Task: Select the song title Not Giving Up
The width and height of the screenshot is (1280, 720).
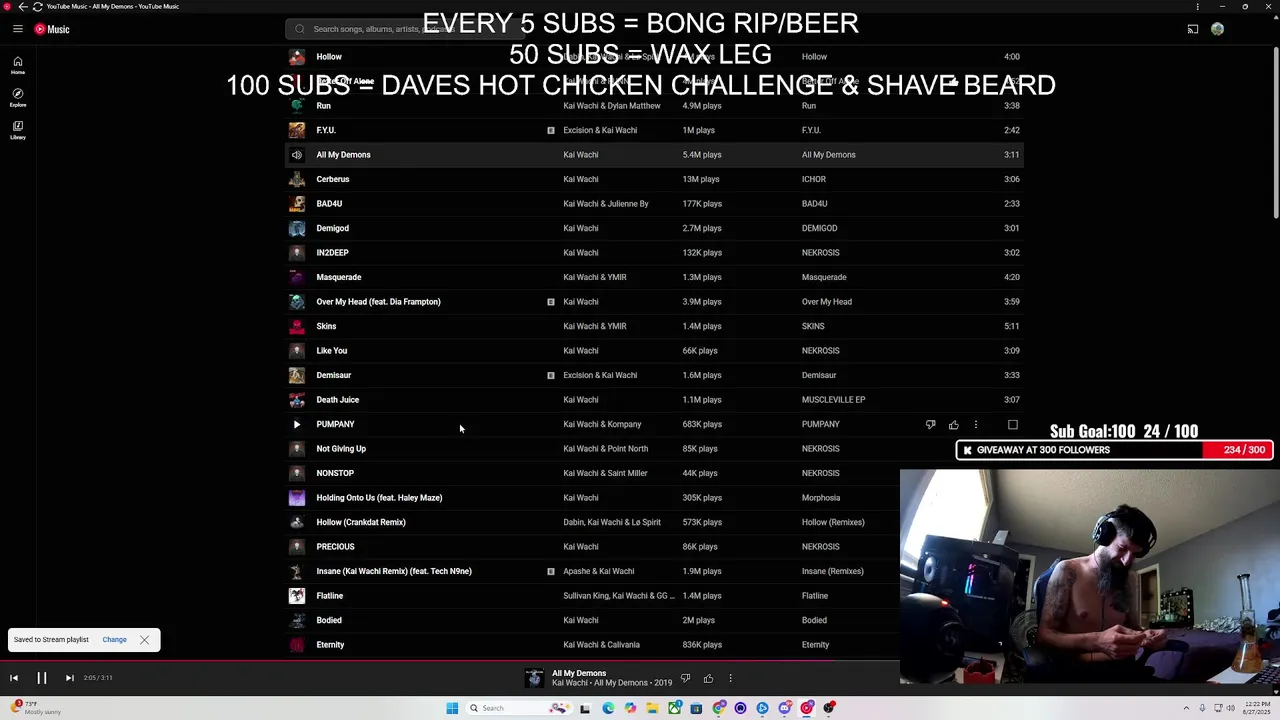Action: 341,449
